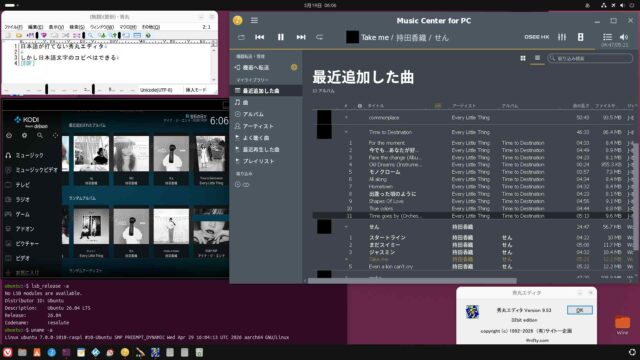
Task: Pause playback in Music Center
Action: pos(280,37)
